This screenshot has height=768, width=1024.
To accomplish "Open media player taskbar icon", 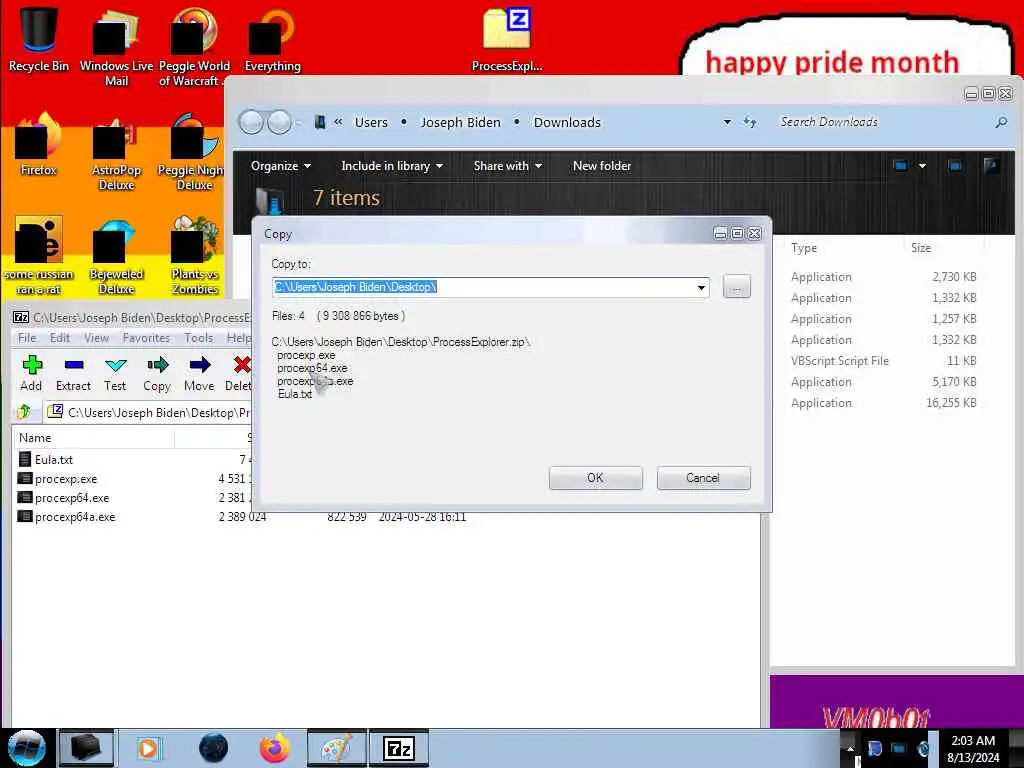I will 148,748.
